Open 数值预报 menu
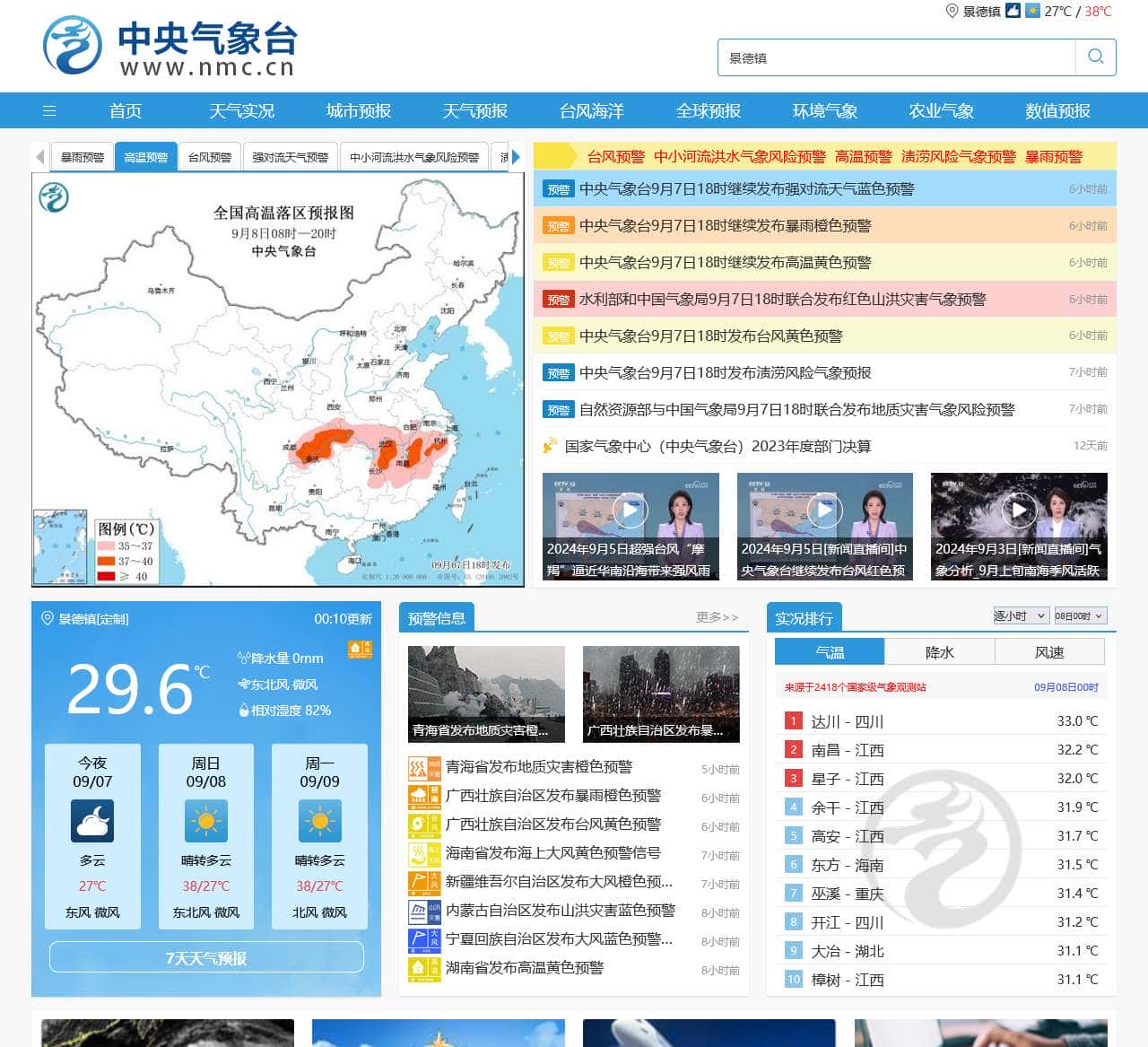The image size is (1148, 1047). [x=1058, y=110]
